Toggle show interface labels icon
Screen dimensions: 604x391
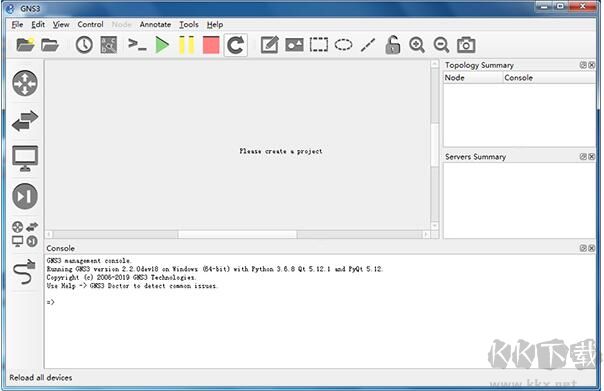pos(109,45)
